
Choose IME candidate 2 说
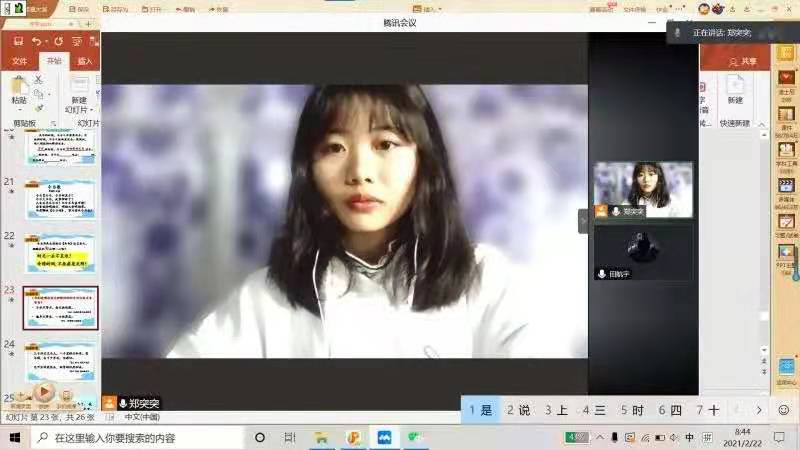coord(518,410)
